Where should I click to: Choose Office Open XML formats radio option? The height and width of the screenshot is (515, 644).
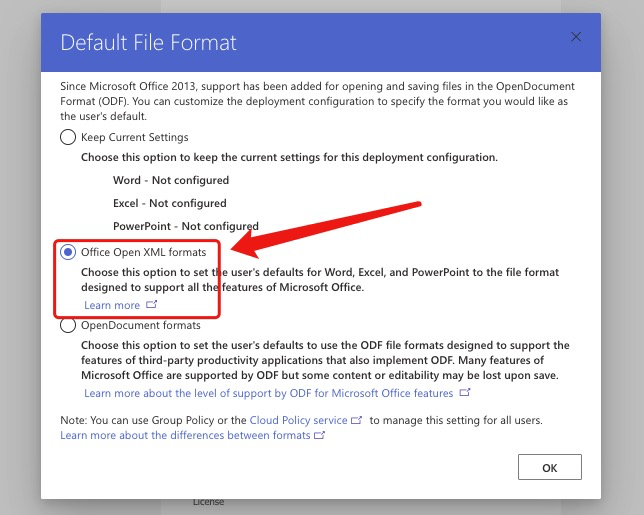point(68,252)
